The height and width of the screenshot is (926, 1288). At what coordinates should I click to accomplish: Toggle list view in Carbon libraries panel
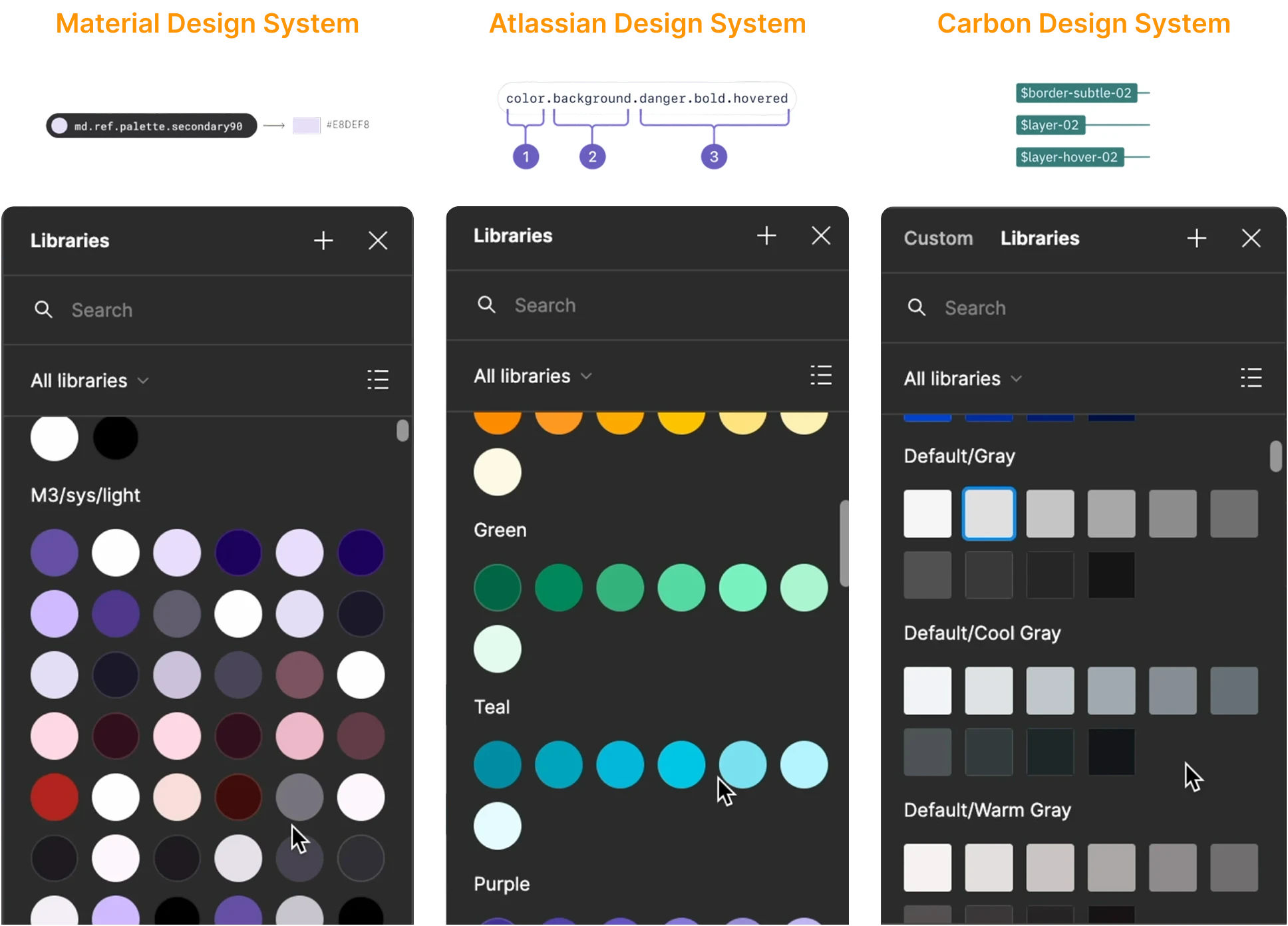pos(1251,378)
